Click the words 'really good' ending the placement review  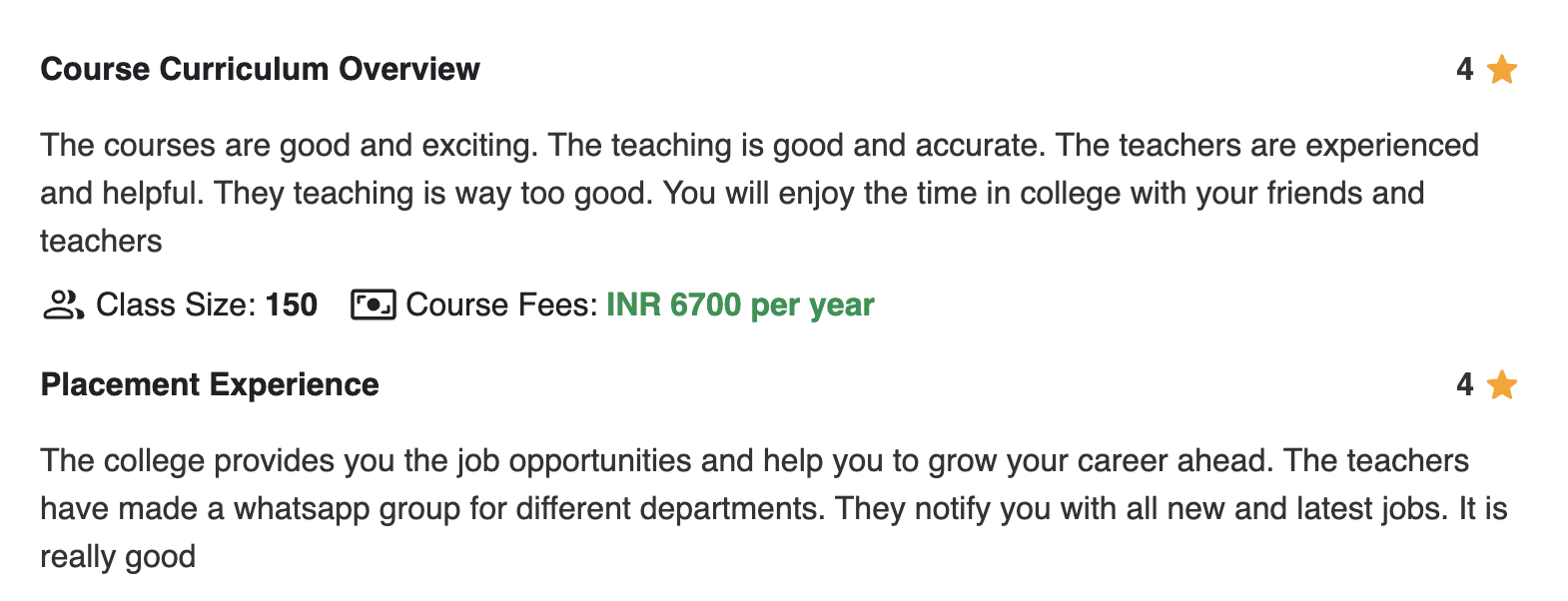(118, 557)
